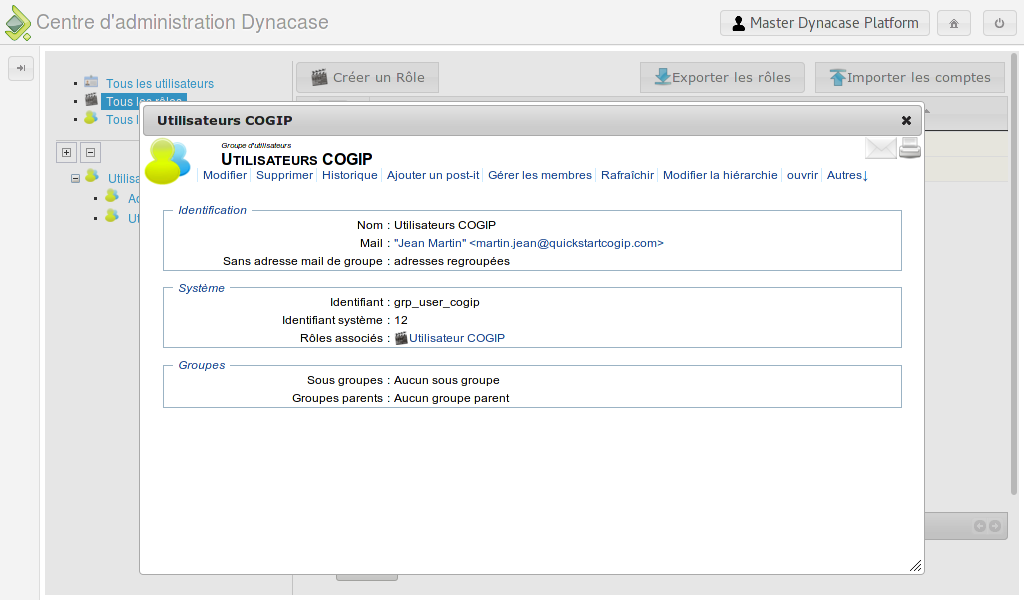Open Master Dynacase Platform user button

[x=825, y=24]
